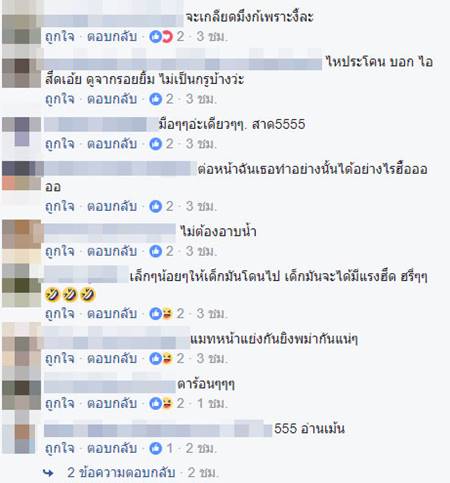Click the blurred commenter name before 'ตาร้อนๆๆๆ'

pos(110,387)
